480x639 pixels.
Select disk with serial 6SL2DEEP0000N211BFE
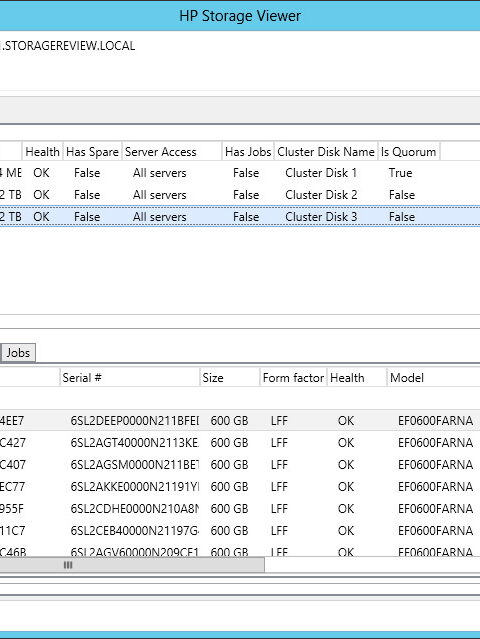tap(240, 421)
